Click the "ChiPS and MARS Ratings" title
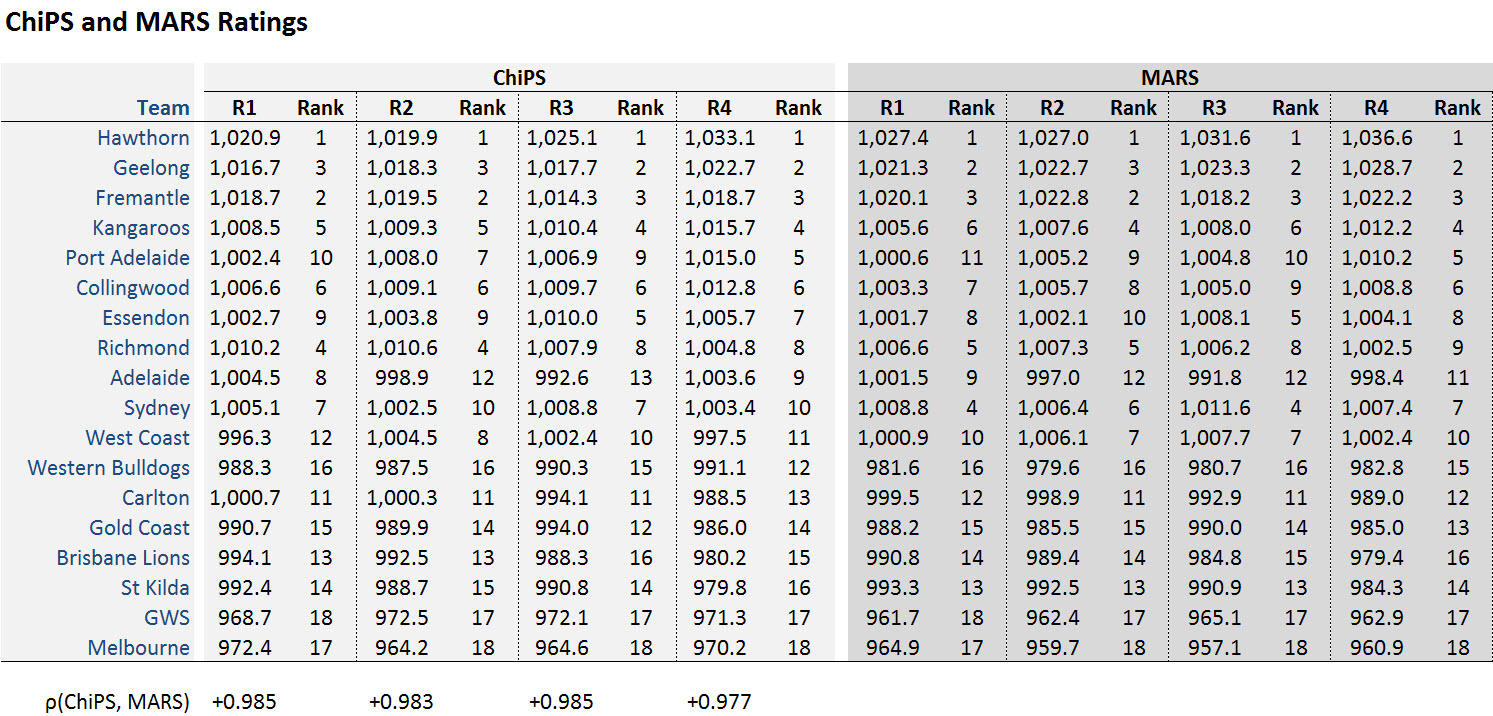Screen dimensions: 1493x716 (156, 22)
